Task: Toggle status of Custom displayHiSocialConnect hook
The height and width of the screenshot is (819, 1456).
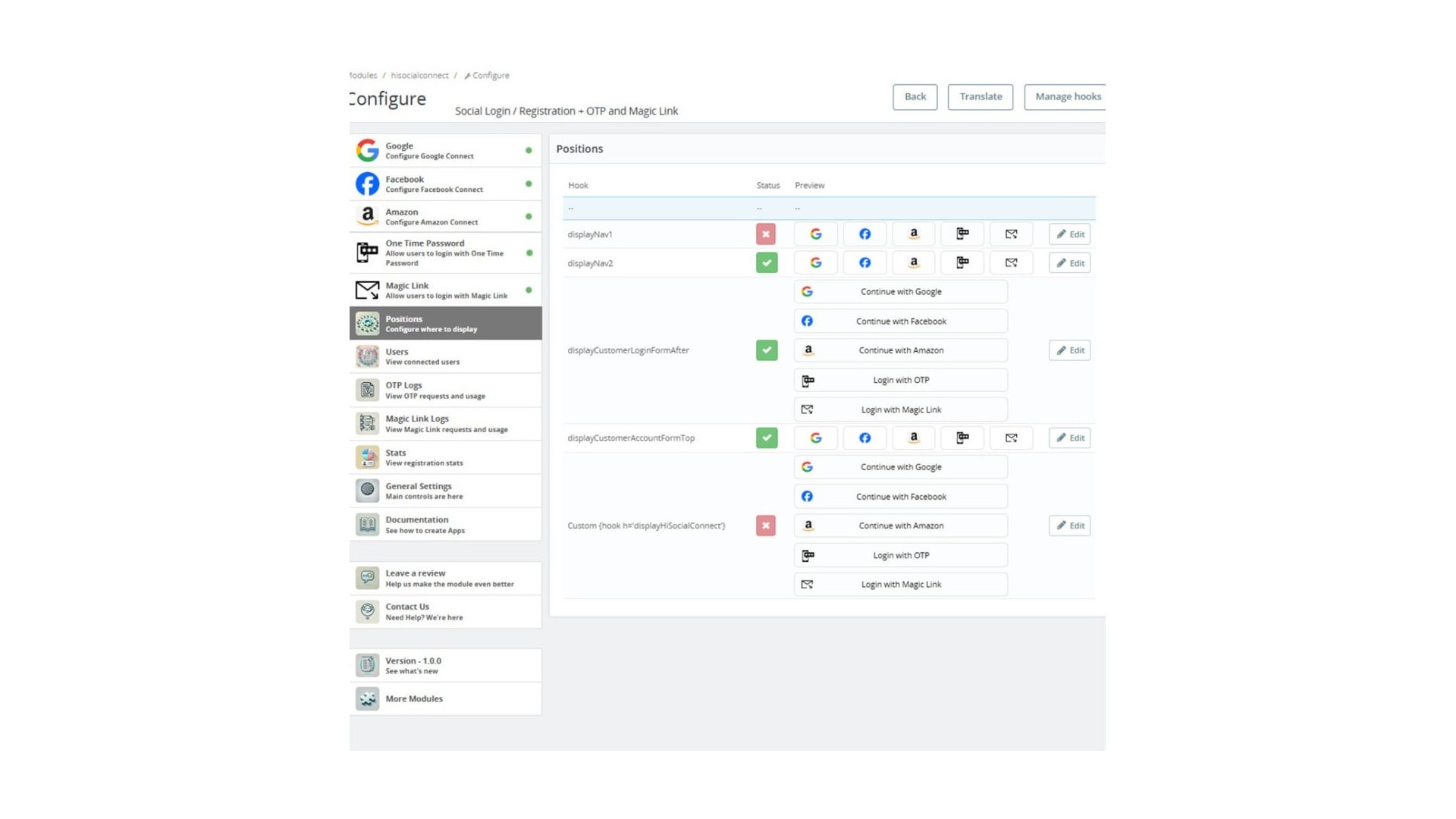Action: pyautogui.click(x=765, y=526)
